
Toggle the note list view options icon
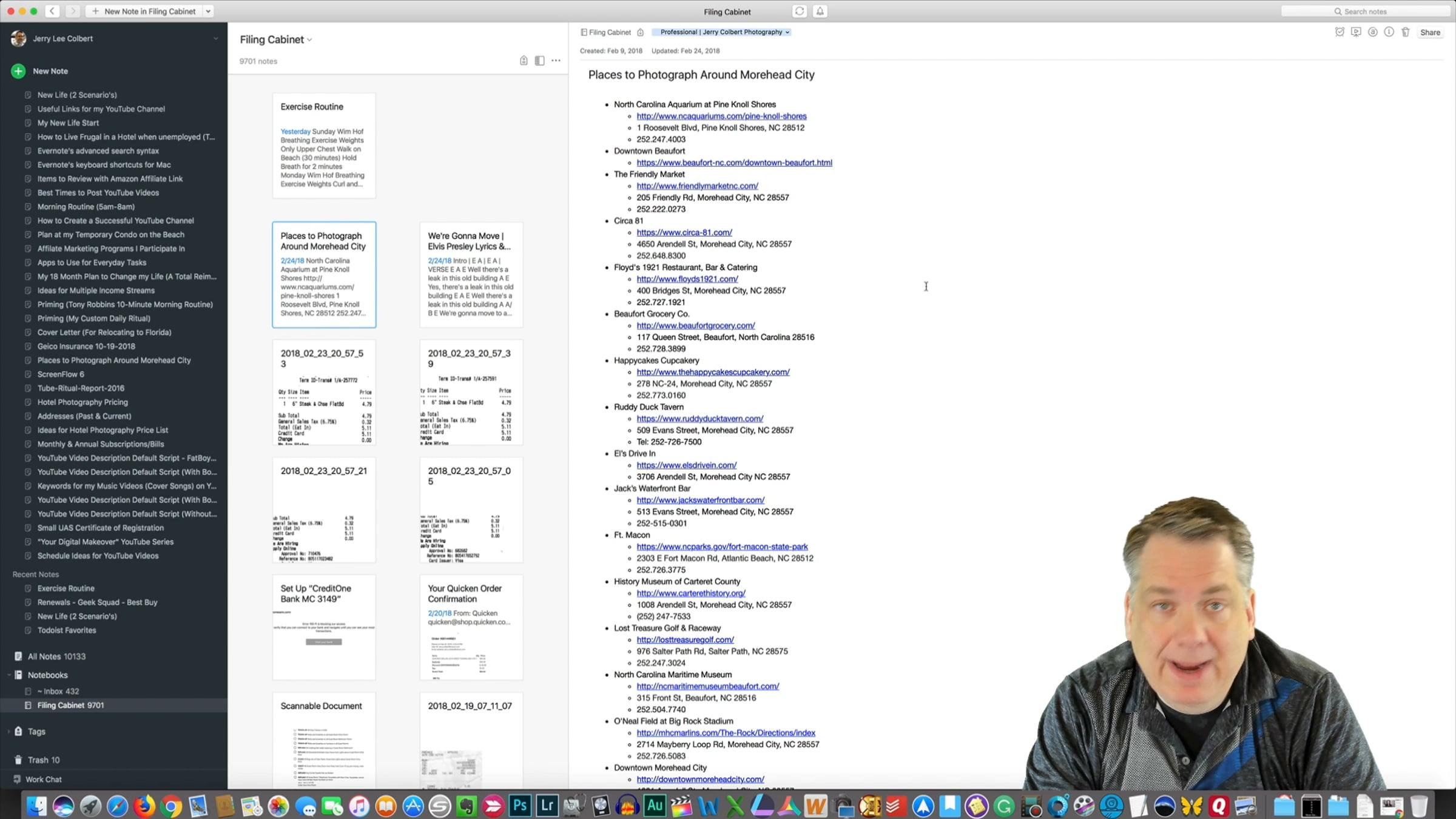(539, 61)
